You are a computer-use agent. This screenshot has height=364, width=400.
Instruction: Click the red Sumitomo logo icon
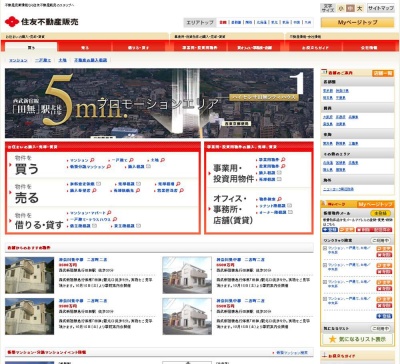click(x=12, y=22)
